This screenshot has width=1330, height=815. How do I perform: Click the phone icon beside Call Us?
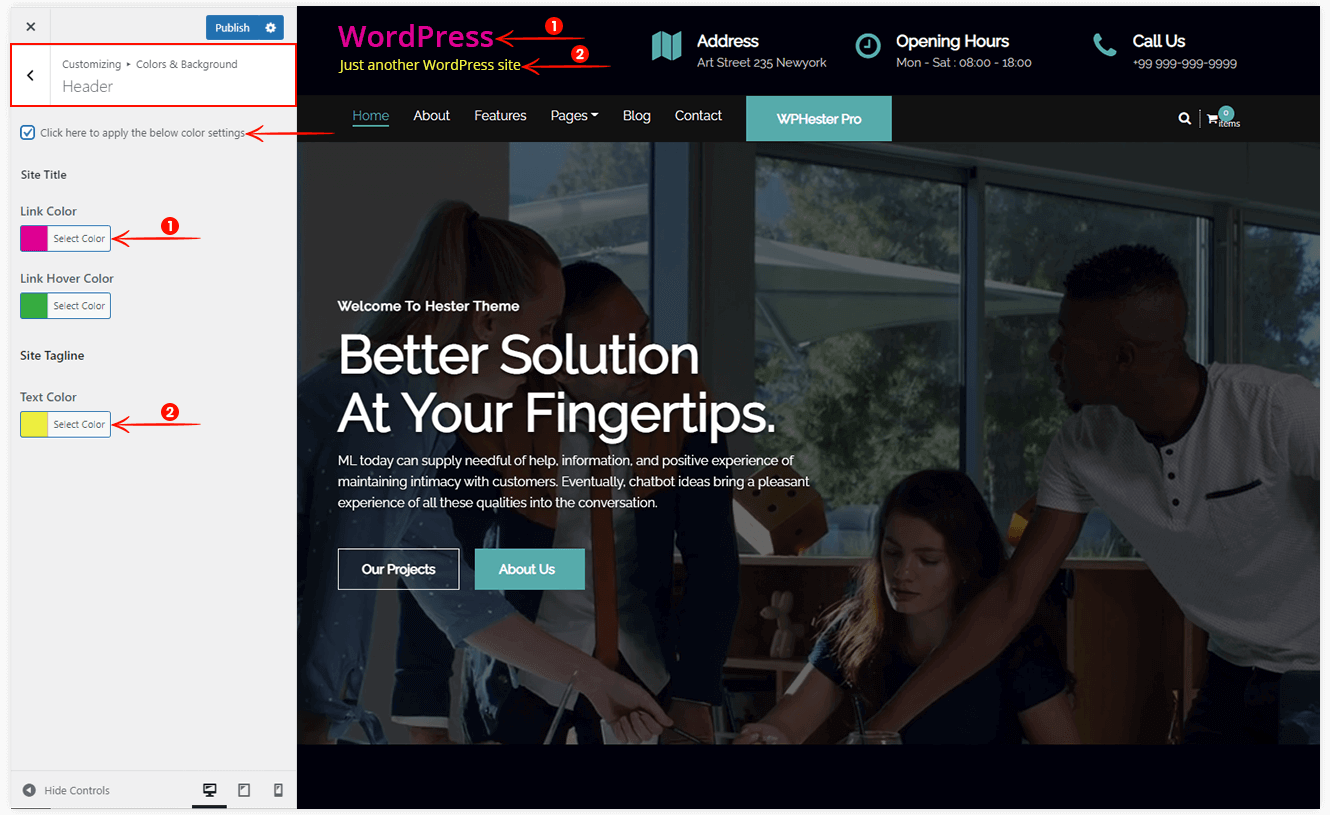pos(1105,45)
